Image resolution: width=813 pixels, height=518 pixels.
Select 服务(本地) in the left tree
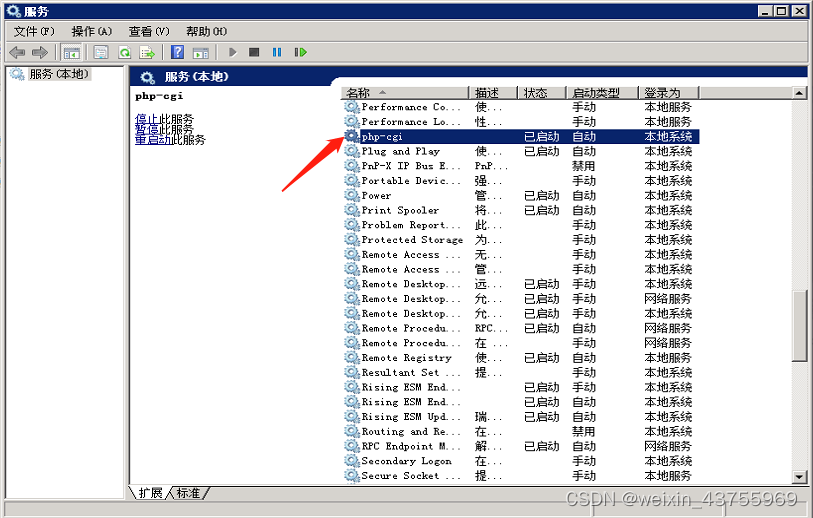[x=59, y=74]
